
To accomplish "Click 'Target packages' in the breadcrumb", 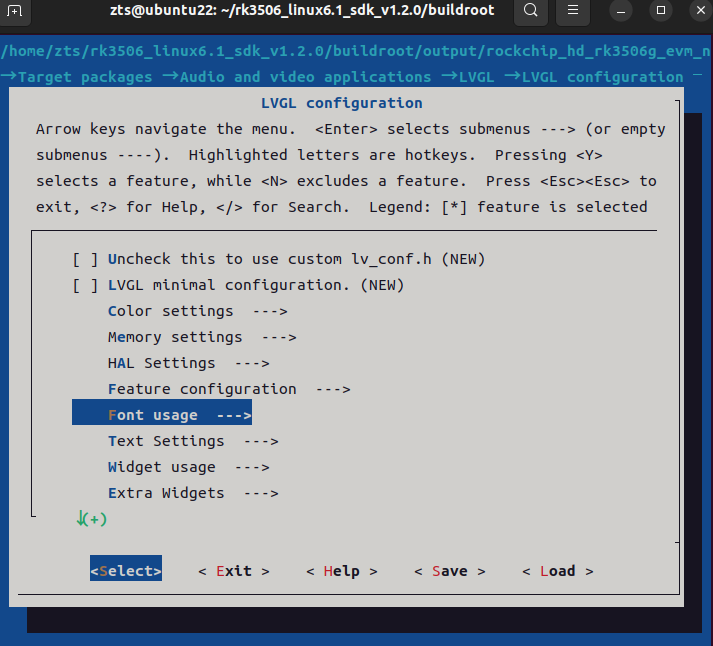I will click(85, 77).
